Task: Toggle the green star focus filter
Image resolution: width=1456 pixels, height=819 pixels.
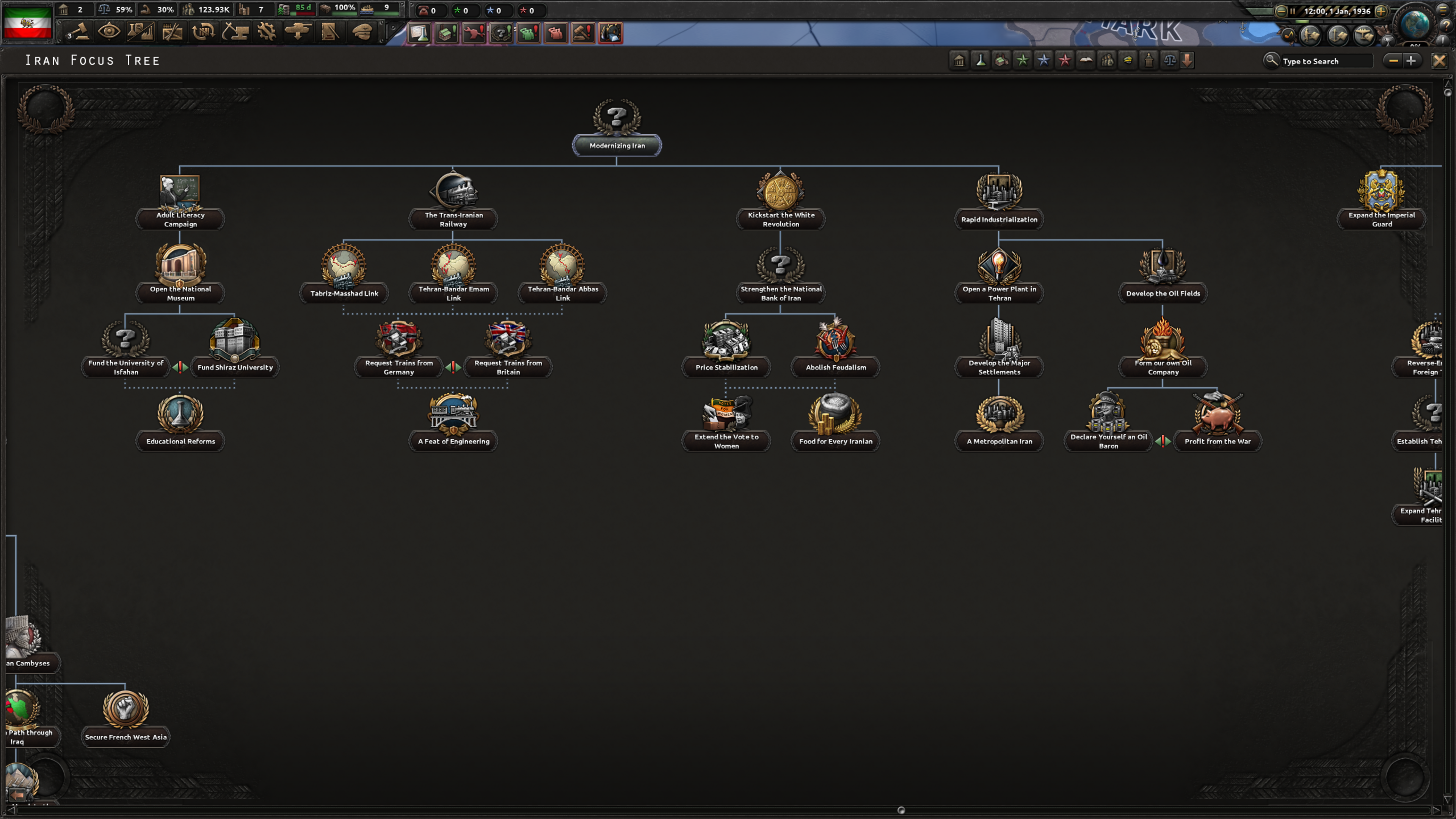Action: click(1022, 61)
